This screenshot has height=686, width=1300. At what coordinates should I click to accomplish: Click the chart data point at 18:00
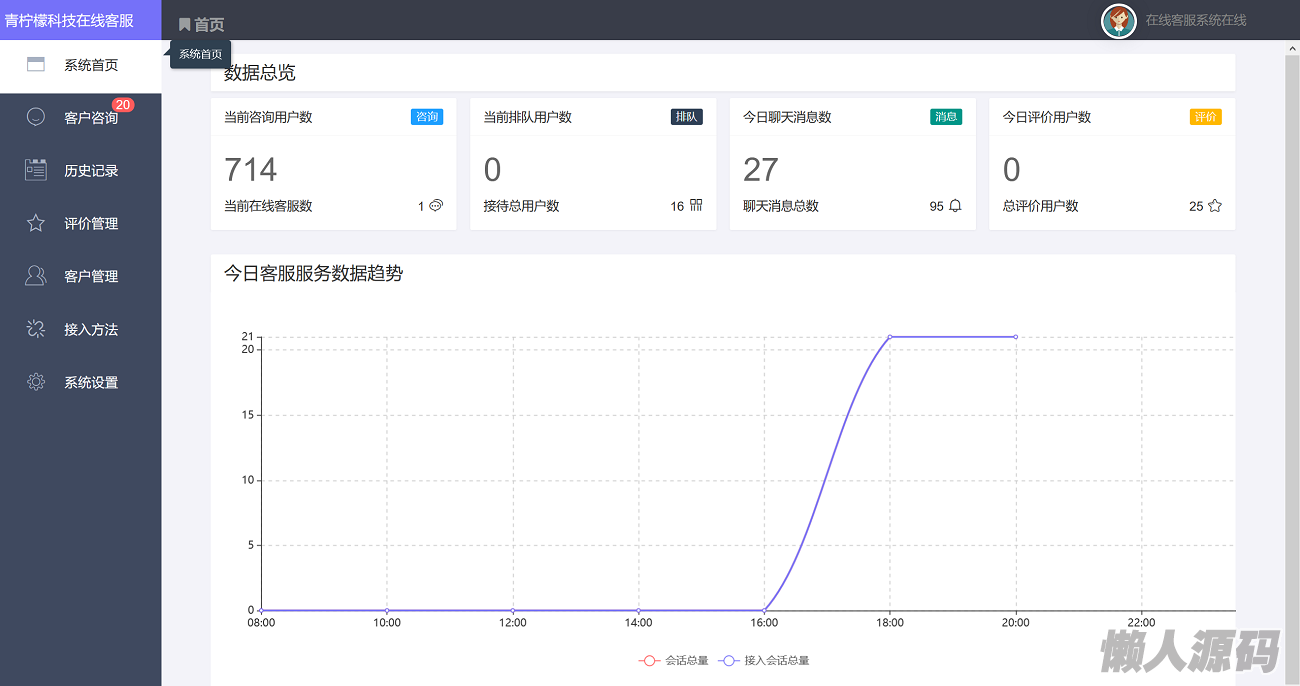(x=890, y=337)
